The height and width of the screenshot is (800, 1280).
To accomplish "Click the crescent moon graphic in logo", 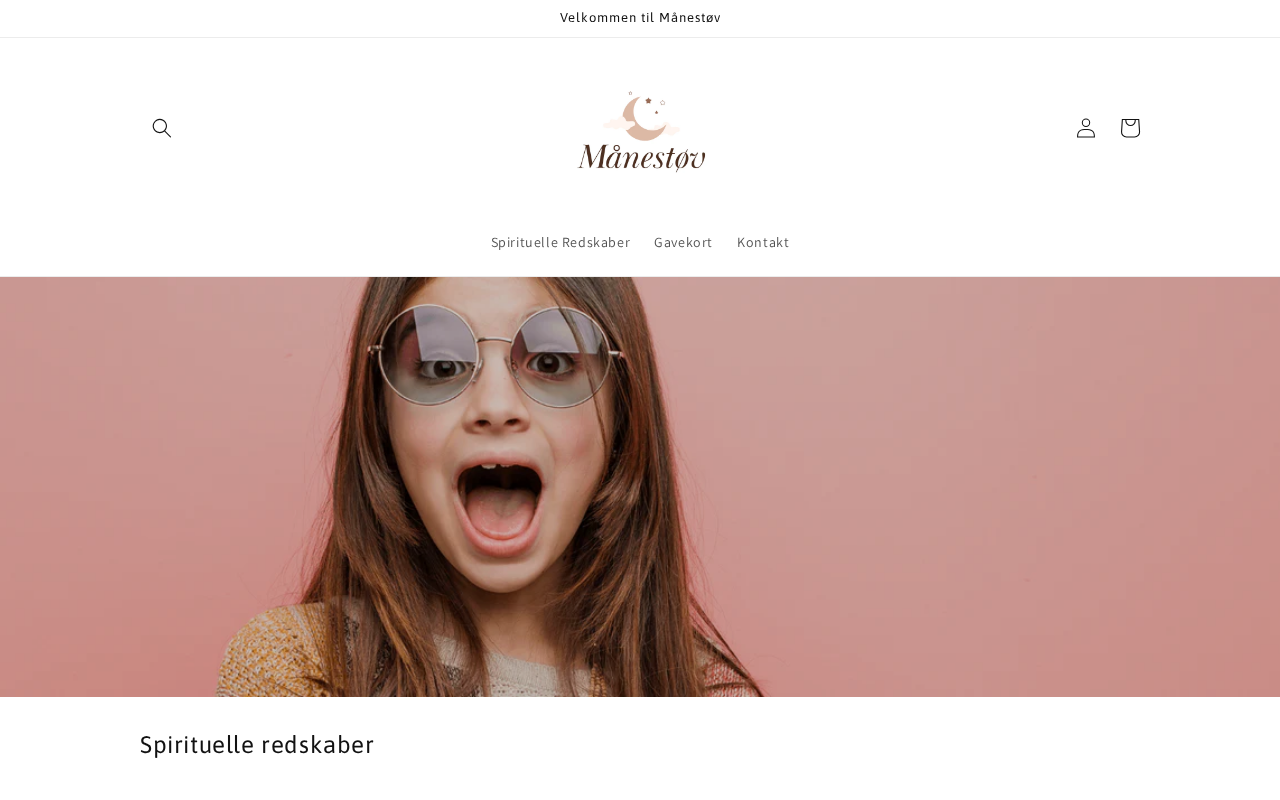I will coord(645,119).
